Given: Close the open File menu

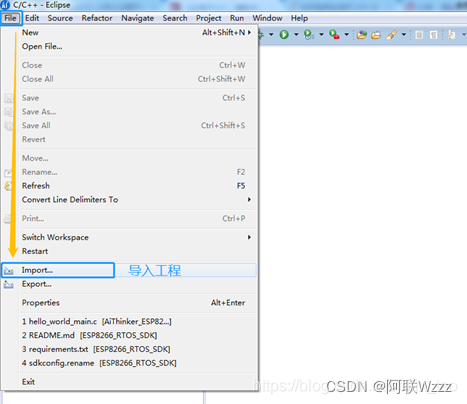Looking at the screenshot, I should [11, 18].
